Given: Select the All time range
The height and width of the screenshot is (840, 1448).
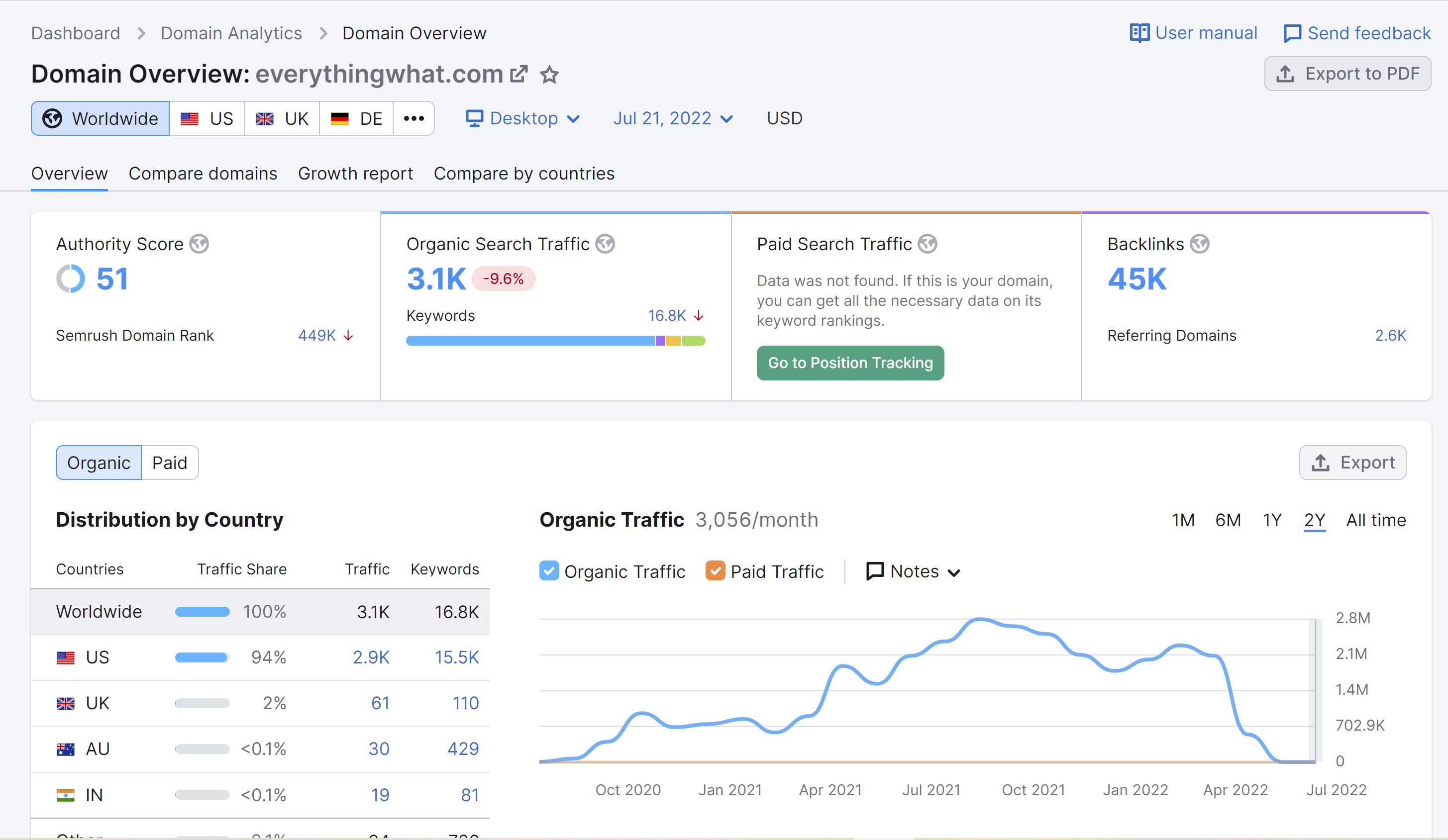Looking at the screenshot, I should tap(1376, 520).
